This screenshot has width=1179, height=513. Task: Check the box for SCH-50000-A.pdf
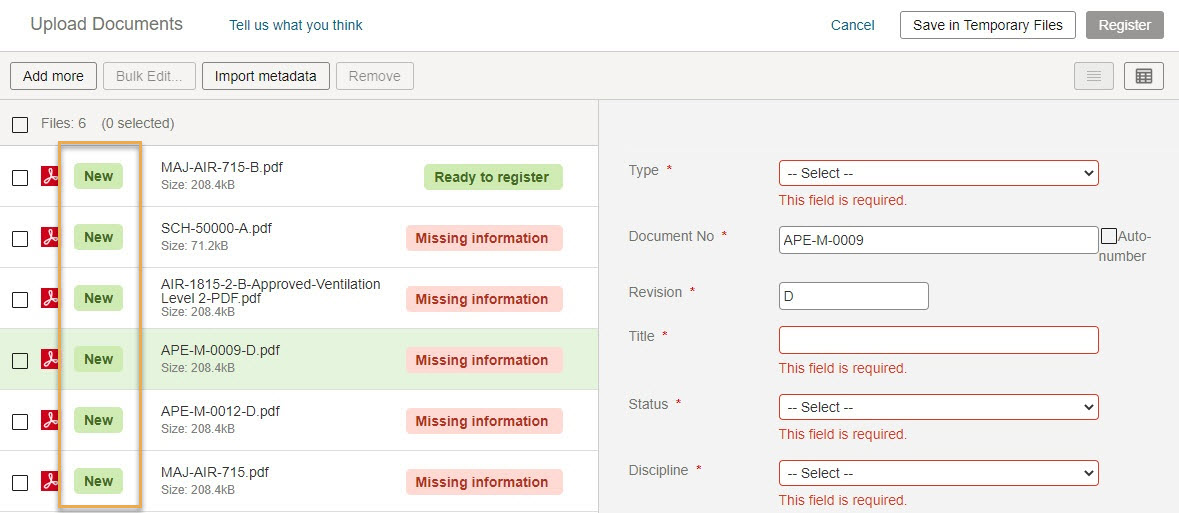pos(20,238)
